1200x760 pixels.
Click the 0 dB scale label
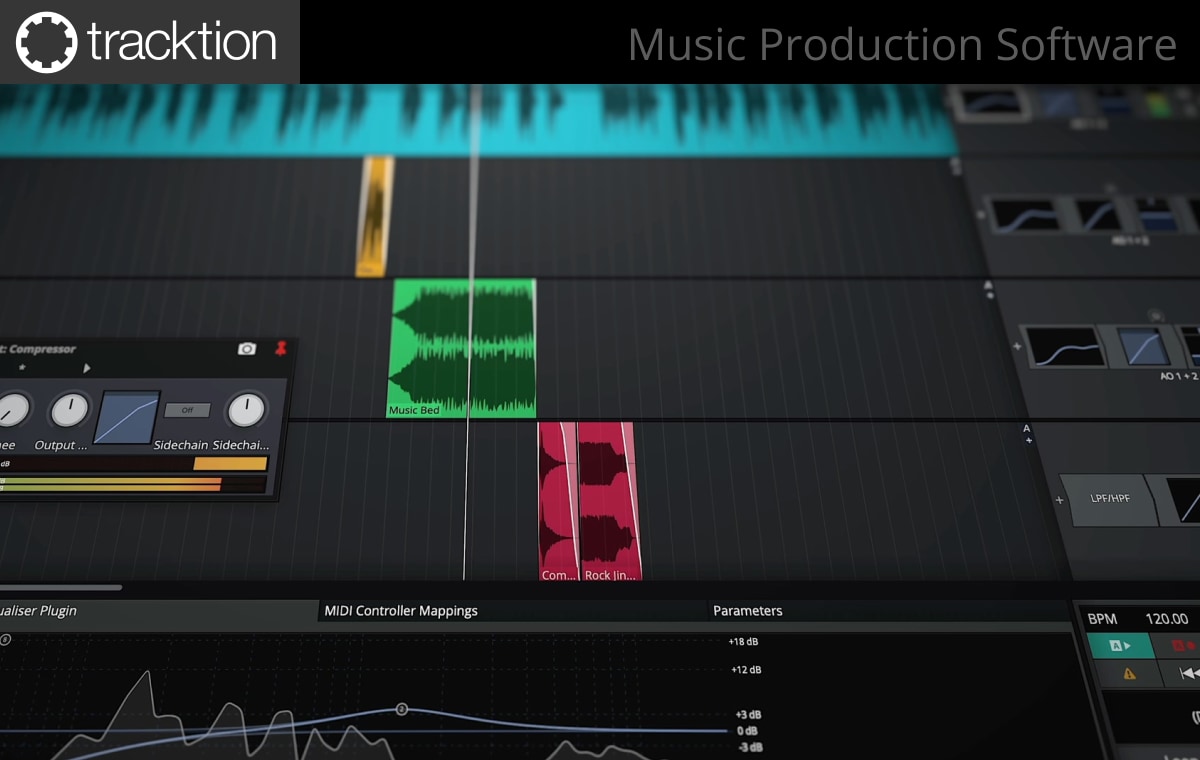747,731
